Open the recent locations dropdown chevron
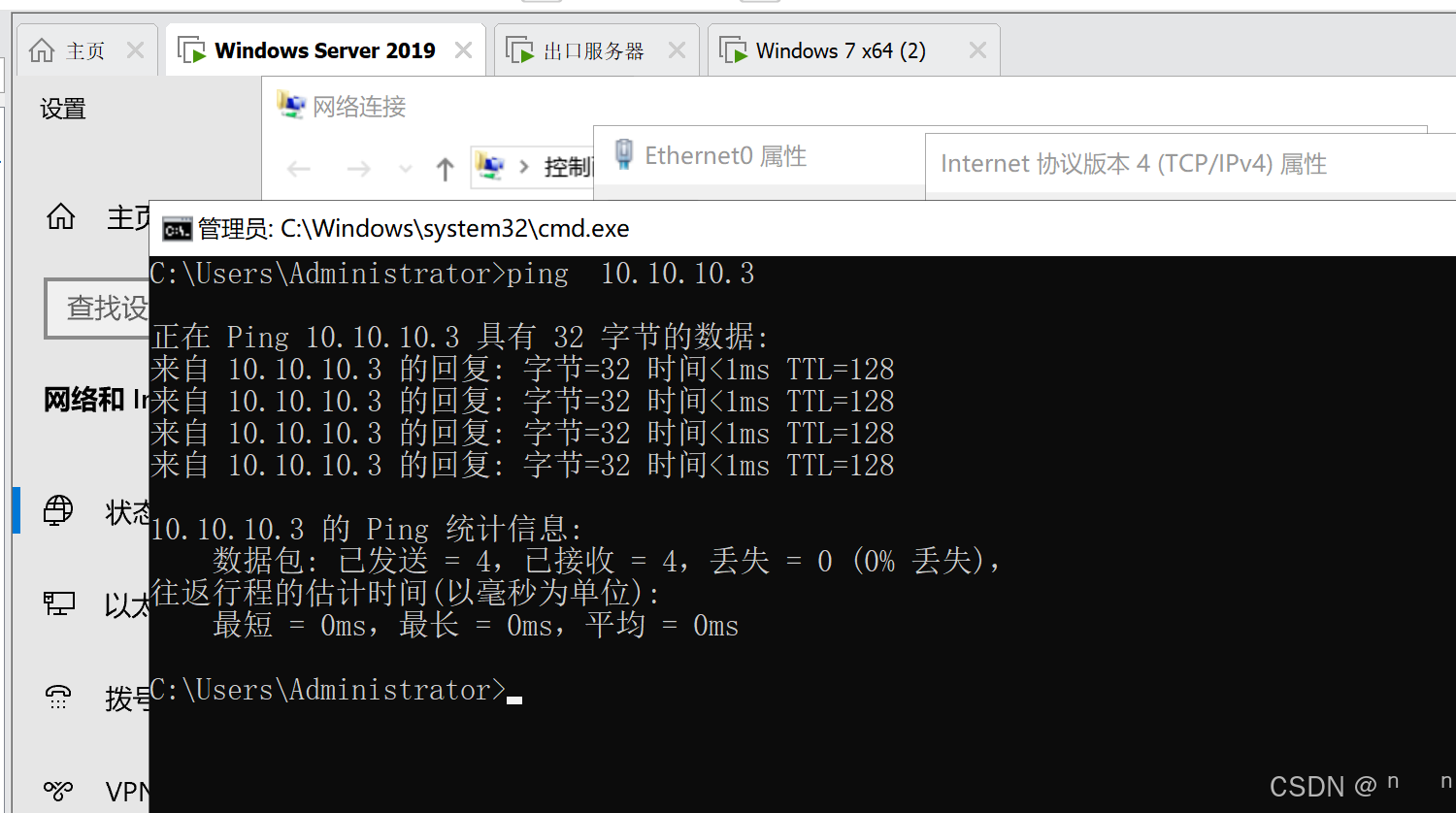Viewport: 1456px width, 813px height. tap(404, 169)
